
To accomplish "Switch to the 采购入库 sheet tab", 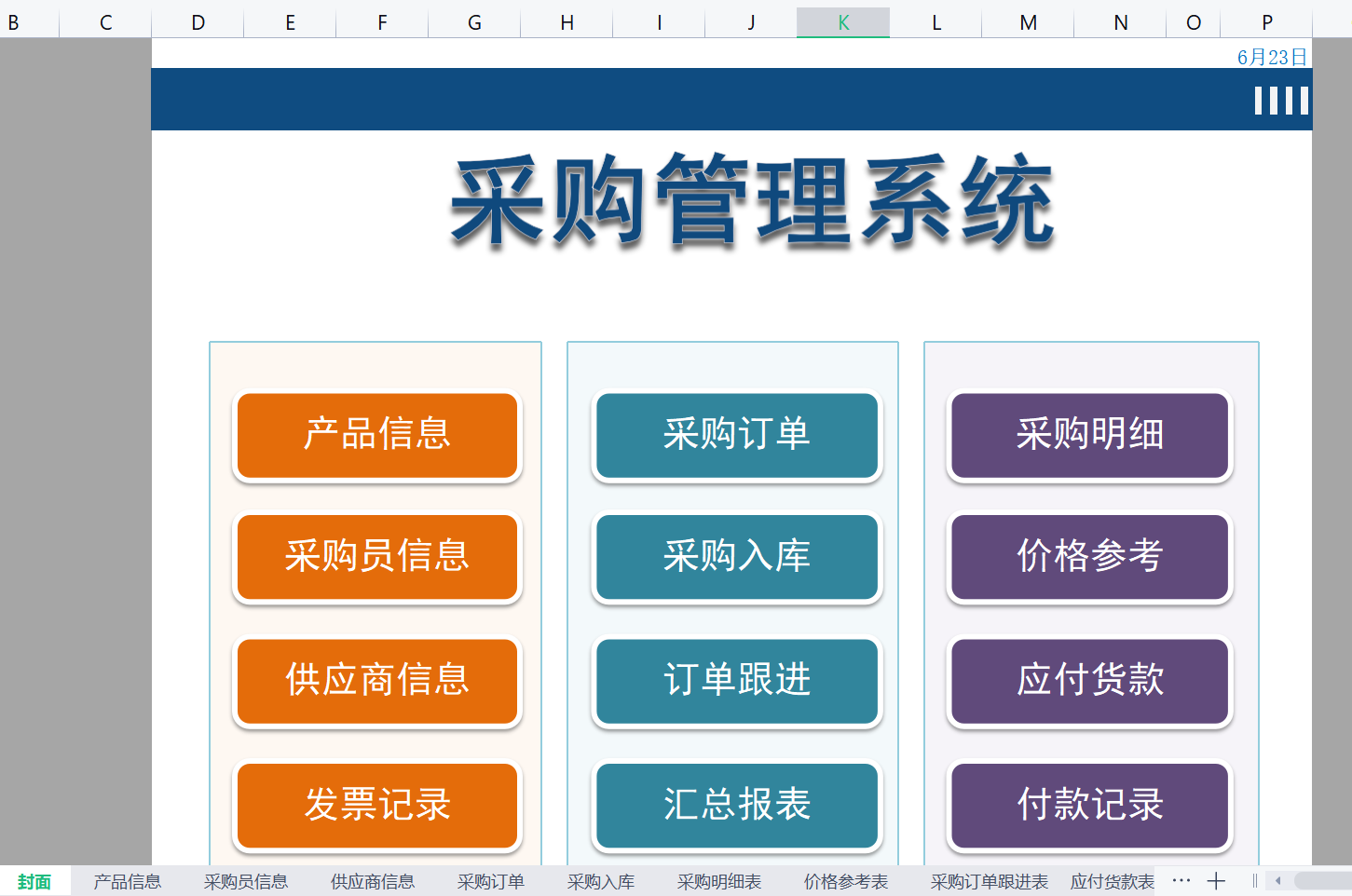I will pos(601,881).
